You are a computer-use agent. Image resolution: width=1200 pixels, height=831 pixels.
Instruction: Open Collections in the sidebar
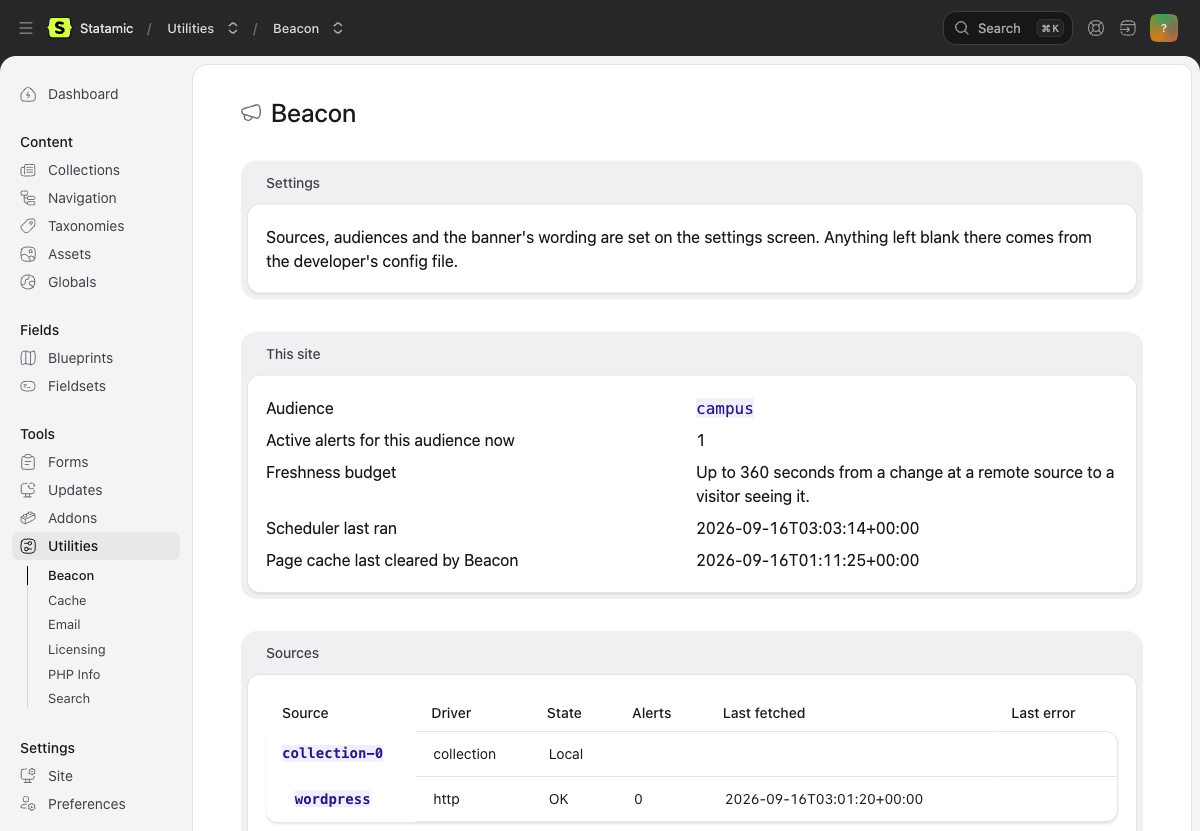click(x=84, y=170)
